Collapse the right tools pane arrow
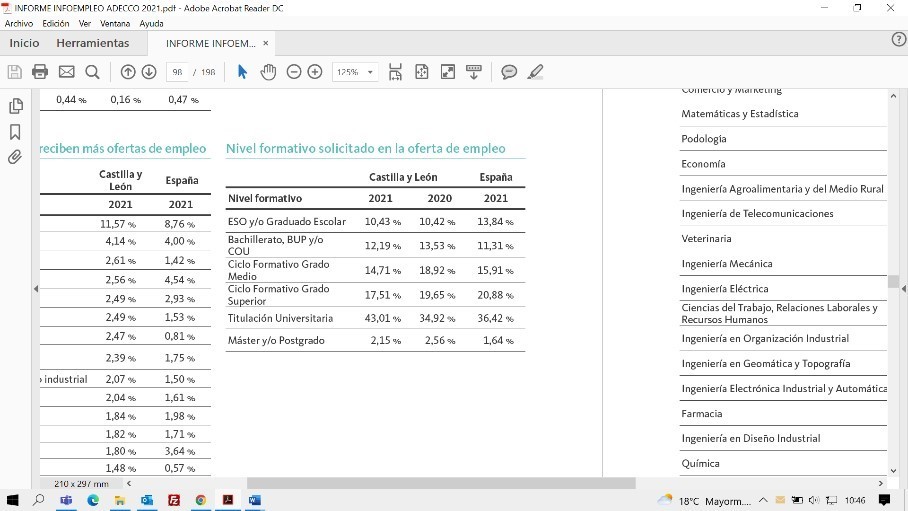This screenshot has width=908, height=511. coord(904,289)
